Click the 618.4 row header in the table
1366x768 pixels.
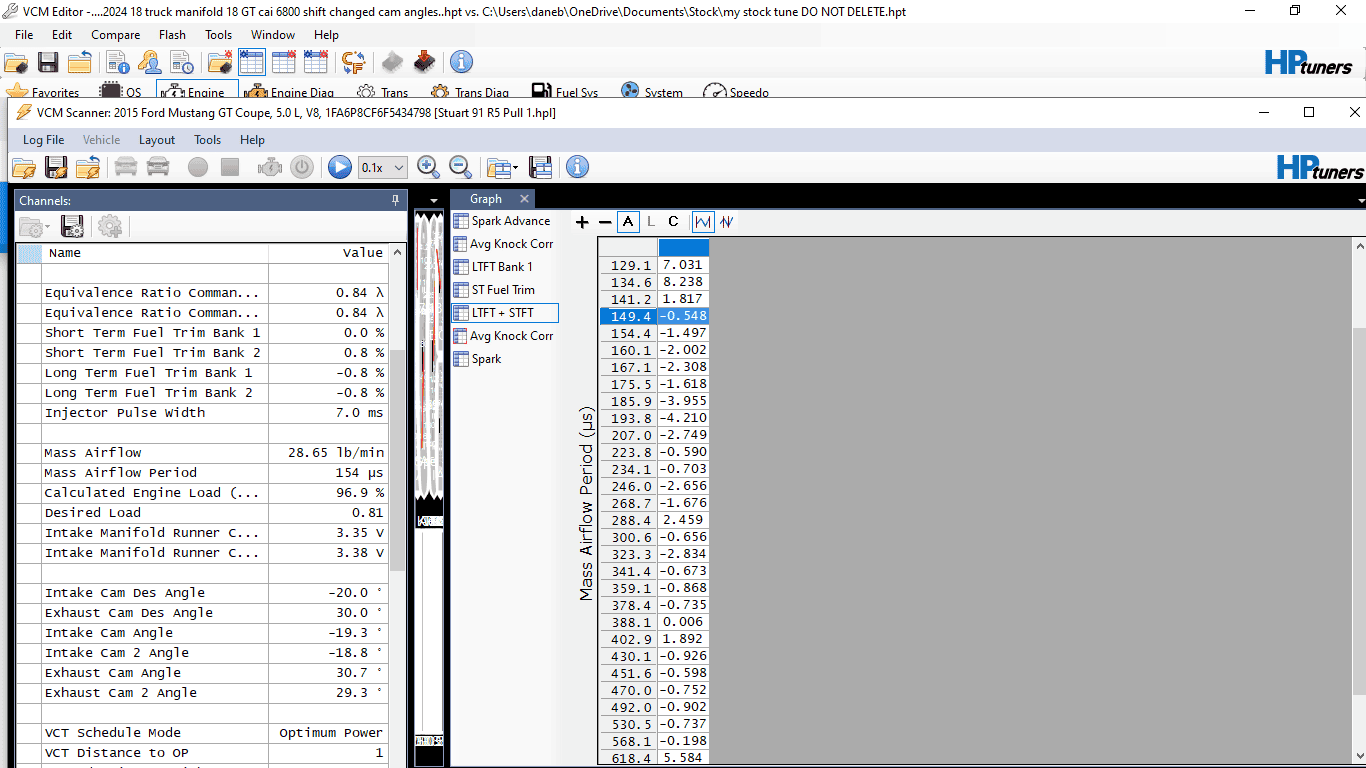(628, 758)
